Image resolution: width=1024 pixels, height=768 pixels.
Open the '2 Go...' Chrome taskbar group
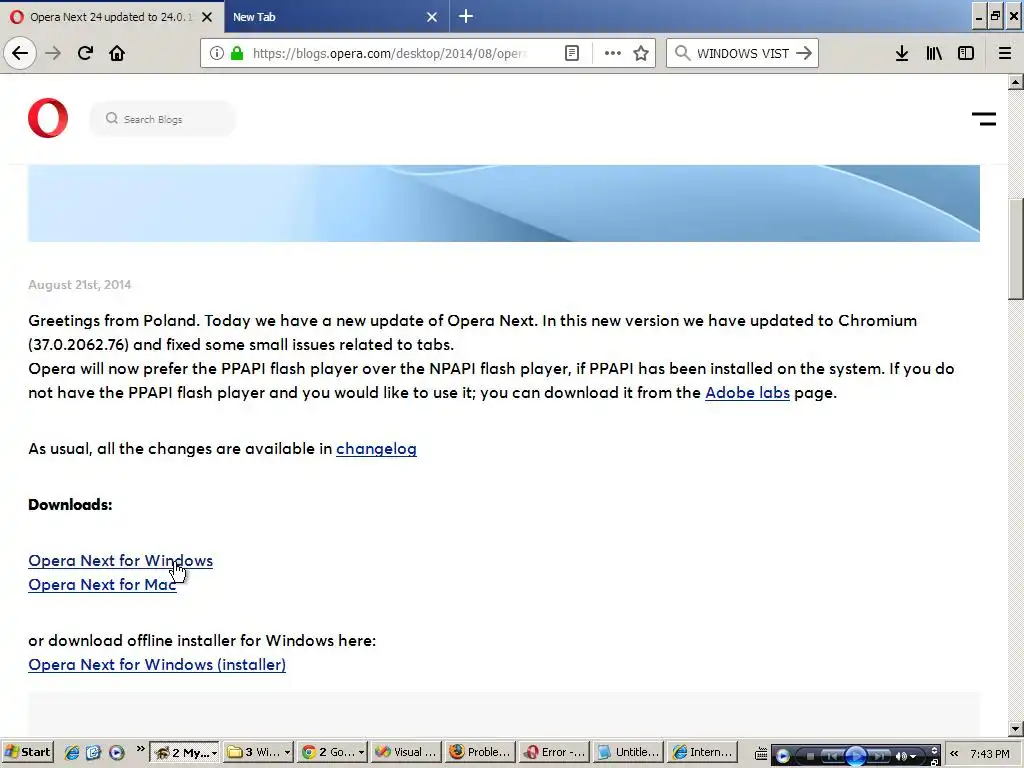pyautogui.click(x=332, y=752)
